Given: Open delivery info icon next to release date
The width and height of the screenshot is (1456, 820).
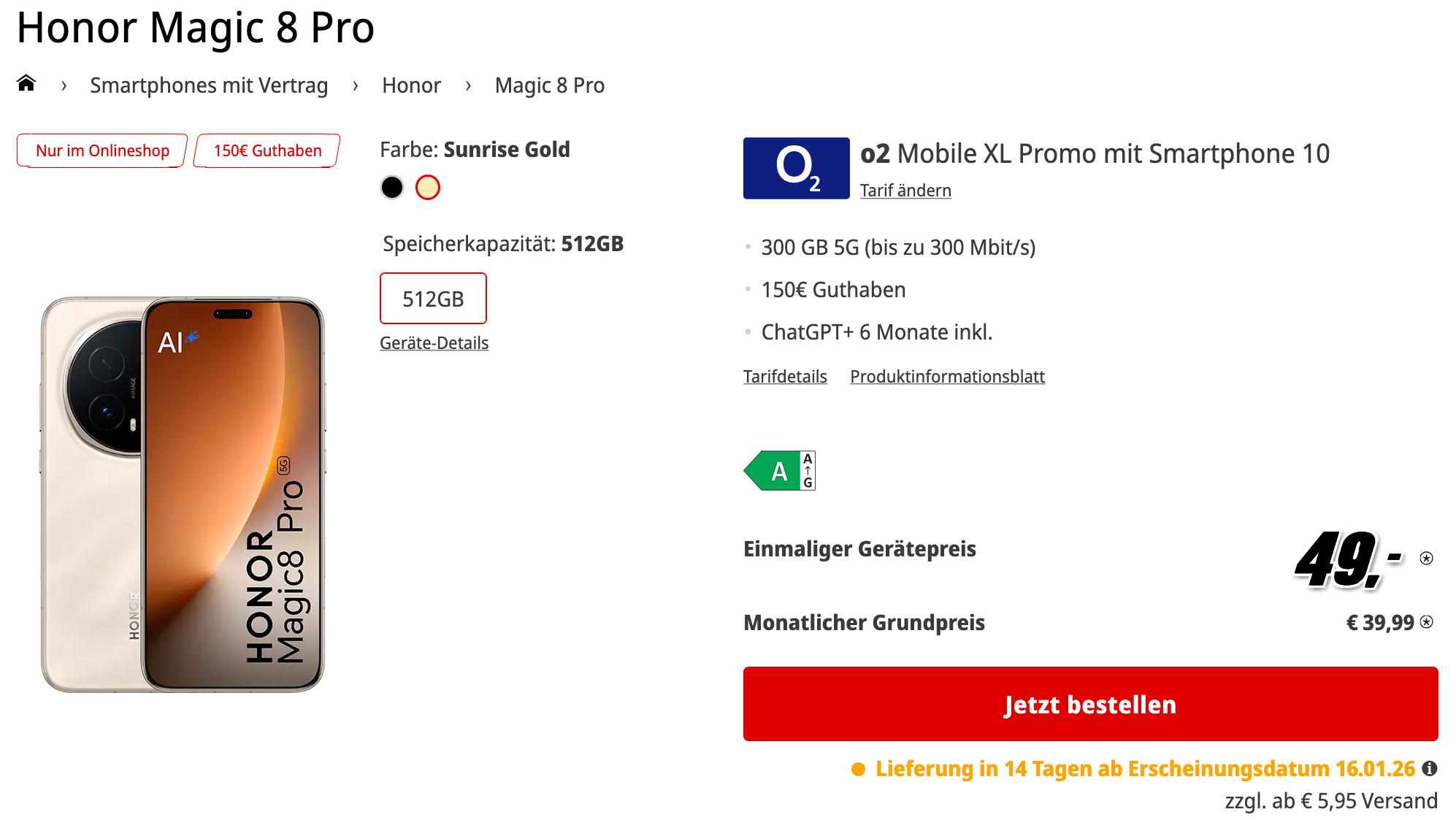Looking at the screenshot, I should (x=1430, y=768).
